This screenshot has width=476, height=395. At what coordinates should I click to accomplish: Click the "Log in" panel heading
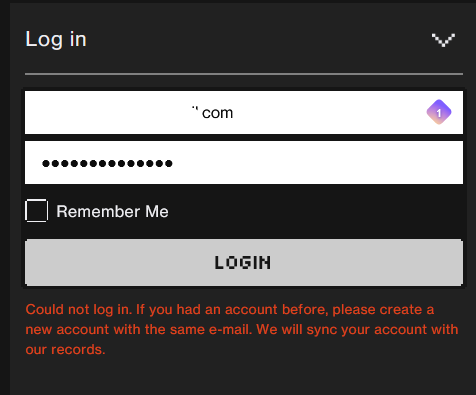coord(56,39)
